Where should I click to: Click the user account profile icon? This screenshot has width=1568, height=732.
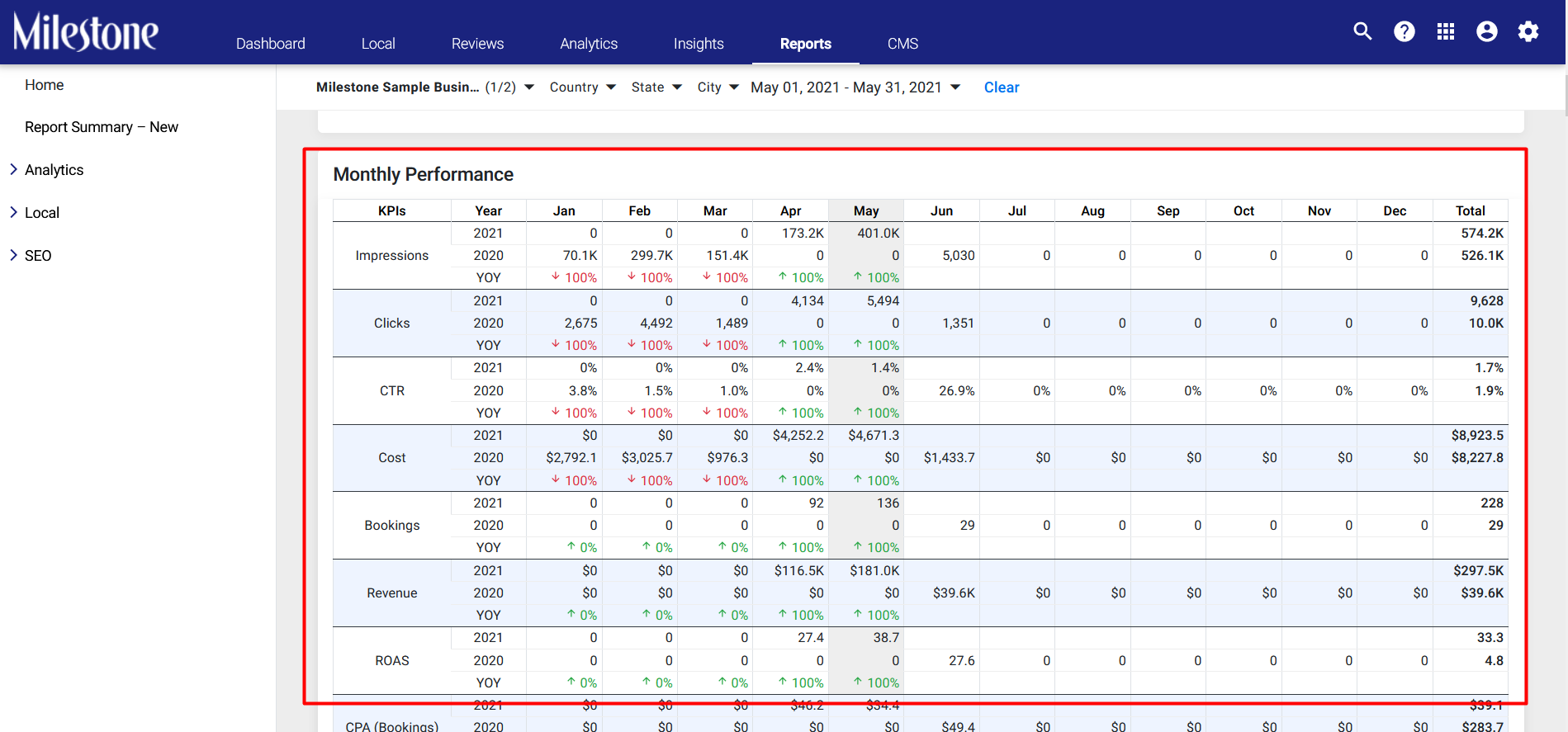tap(1486, 31)
